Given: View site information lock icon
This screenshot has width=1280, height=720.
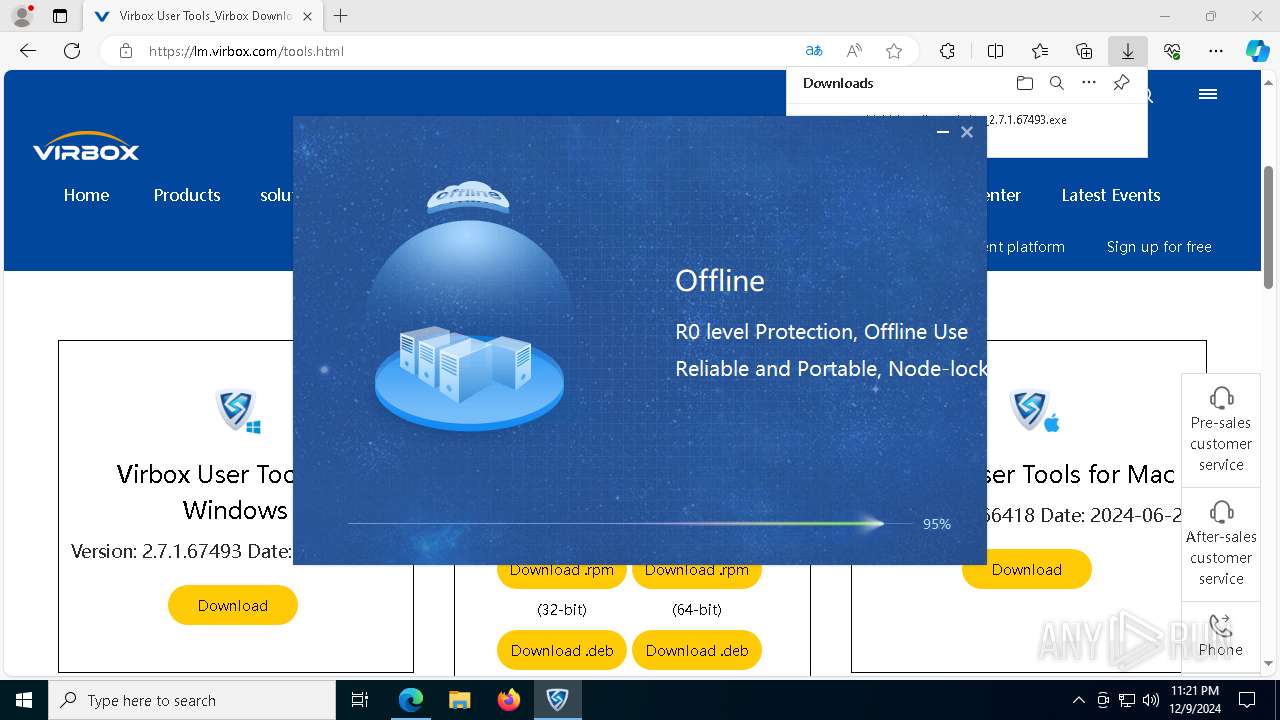Looking at the screenshot, I should click(126, 51).
